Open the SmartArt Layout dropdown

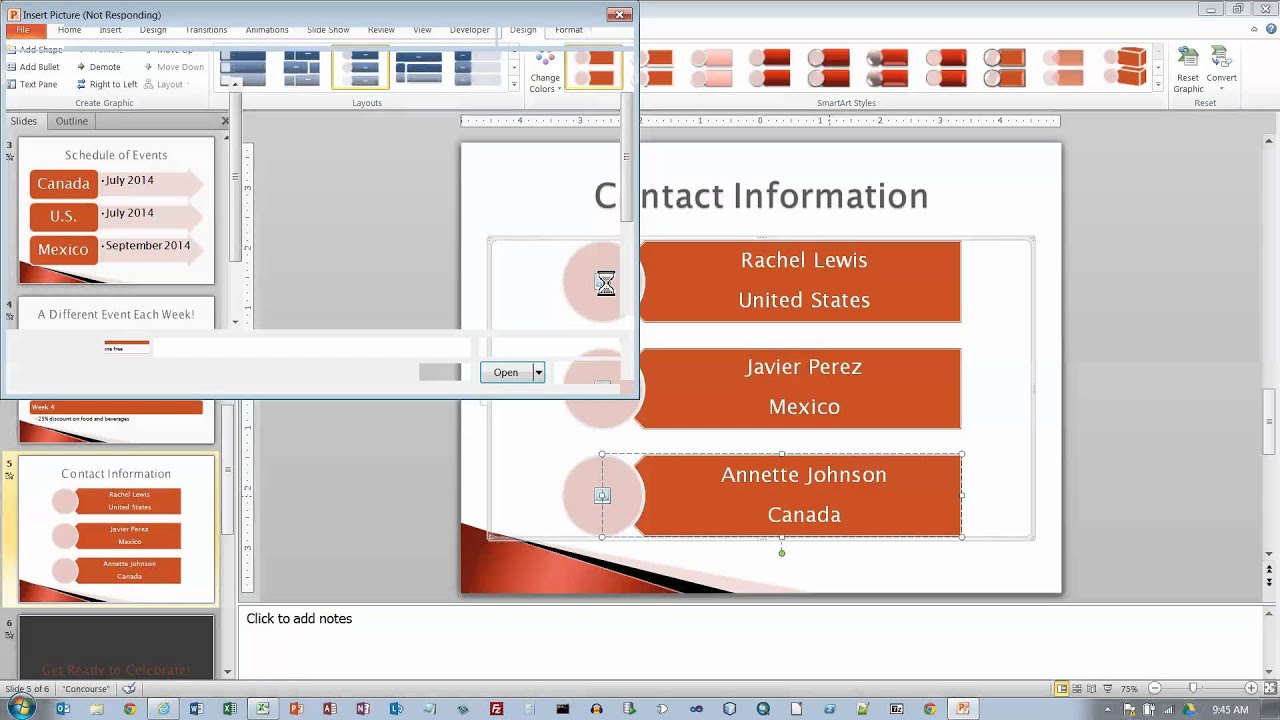pos(169,85)
